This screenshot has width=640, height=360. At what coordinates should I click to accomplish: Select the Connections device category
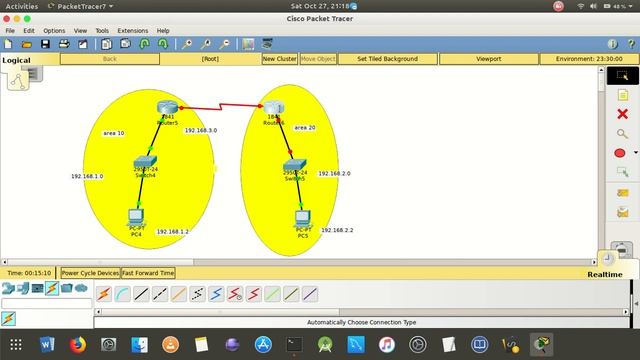[52, 289]
